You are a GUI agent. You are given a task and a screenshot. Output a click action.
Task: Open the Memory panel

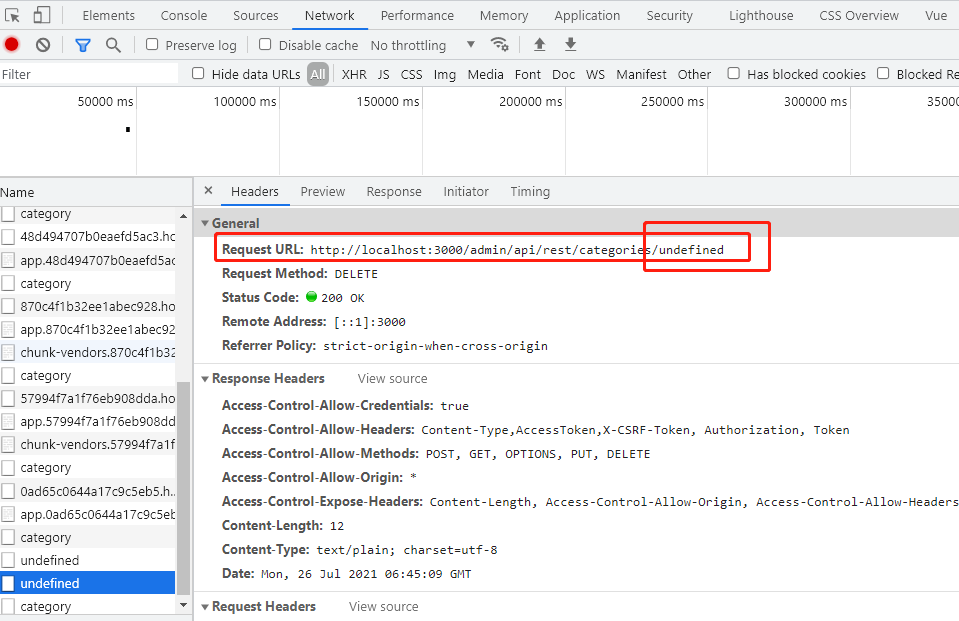pos(504,15)
